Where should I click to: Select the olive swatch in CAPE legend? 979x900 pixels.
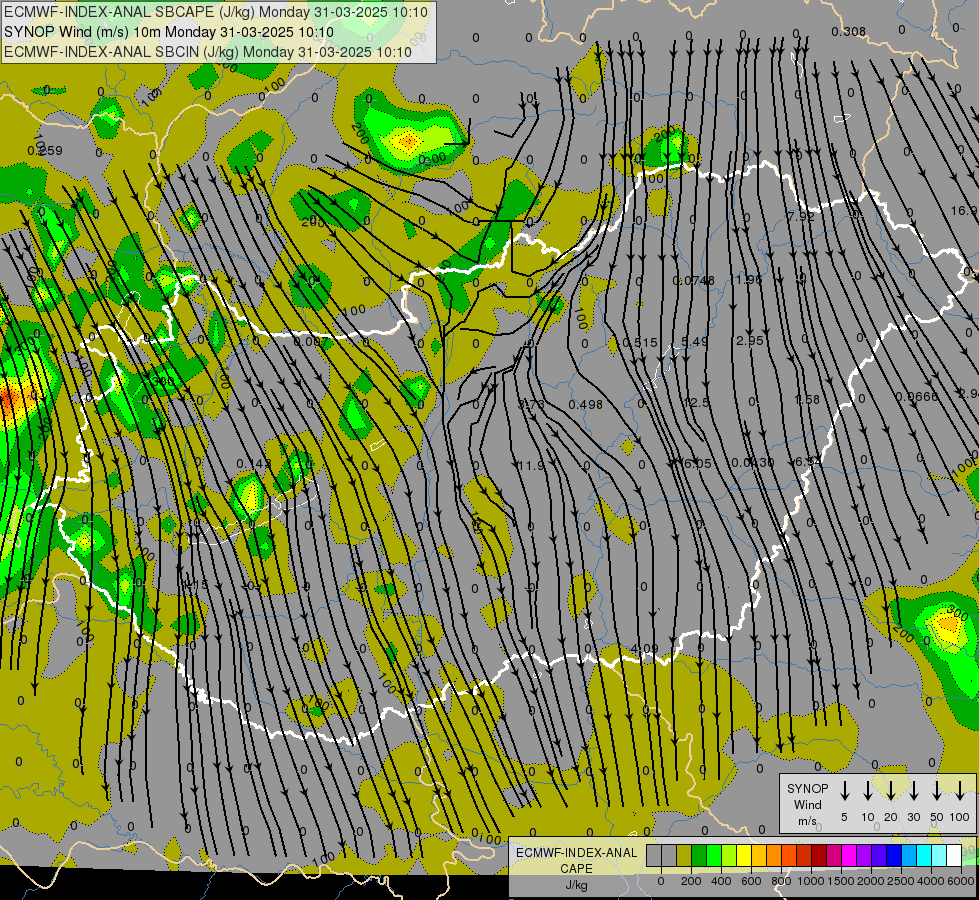684,856
